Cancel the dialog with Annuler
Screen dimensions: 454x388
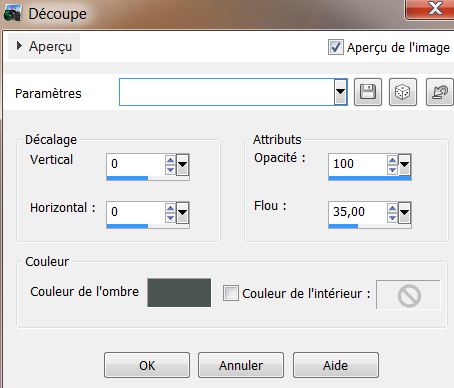(241, 365)
